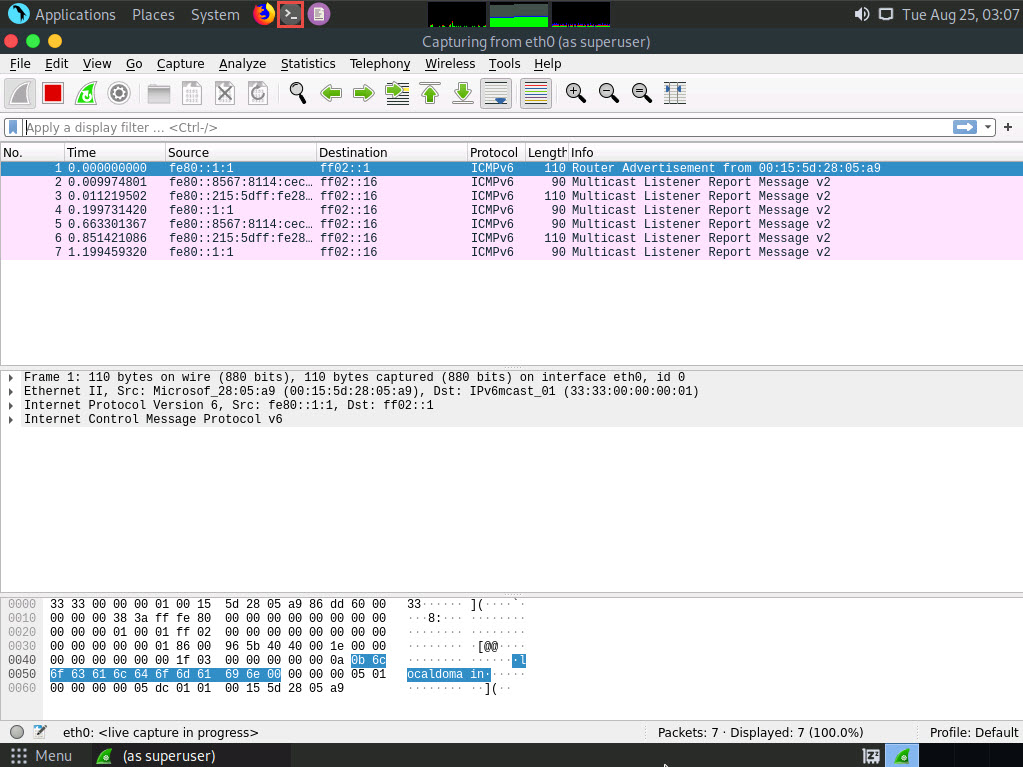Open the Analyze menu
This screenshot has height=767, width=1023.
[x=242, y=63]
